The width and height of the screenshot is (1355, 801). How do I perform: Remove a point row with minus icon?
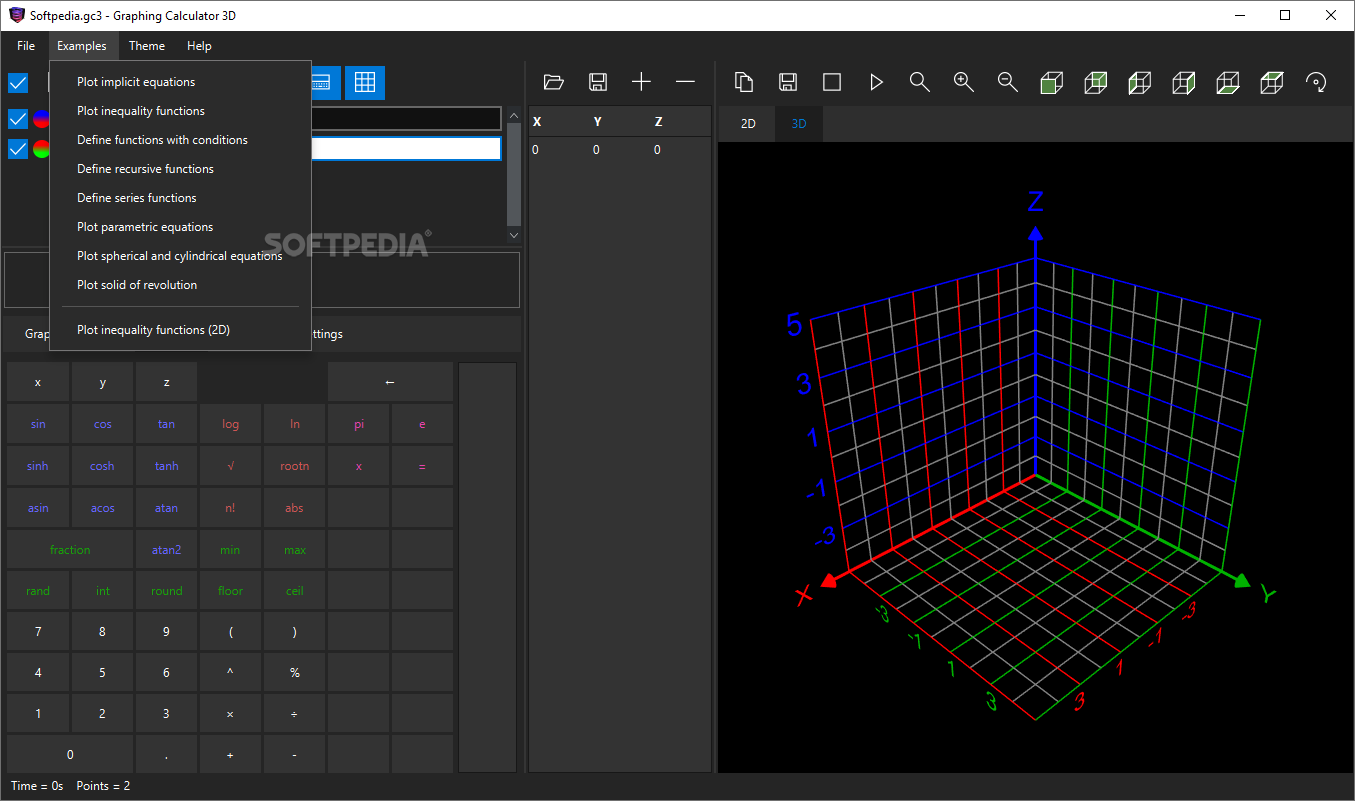click(x=685, y=82)
